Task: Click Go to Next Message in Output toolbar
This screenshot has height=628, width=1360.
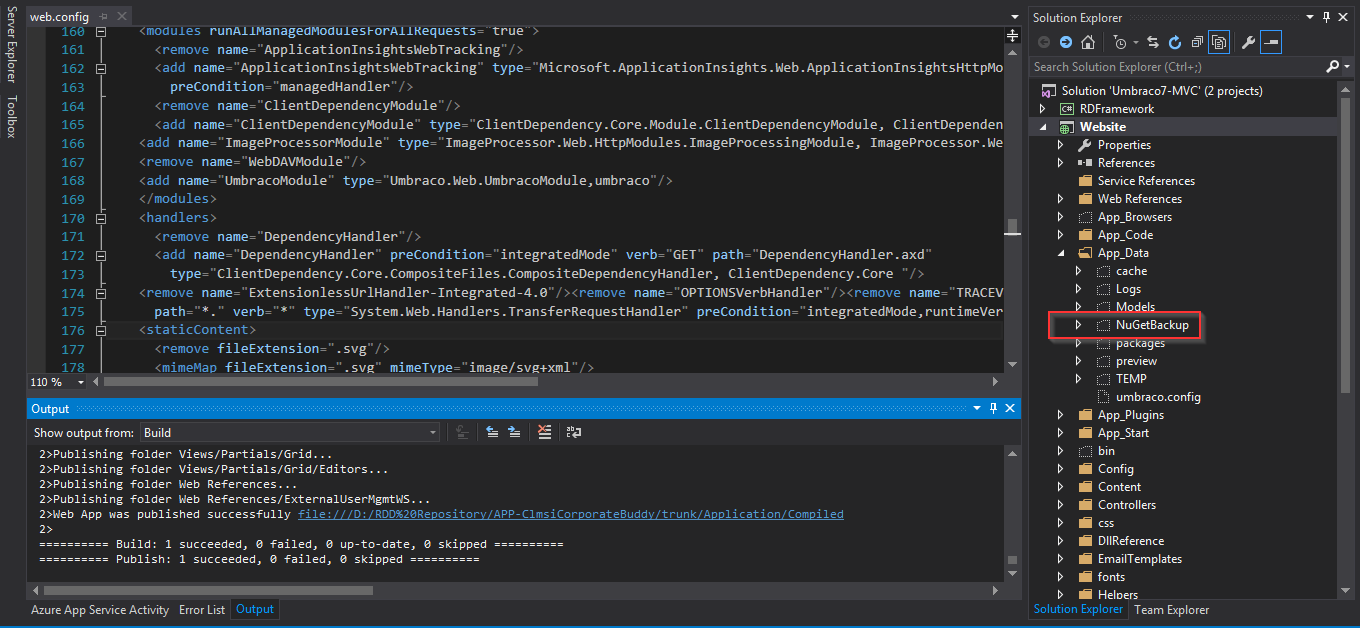Action: [514, 432]
